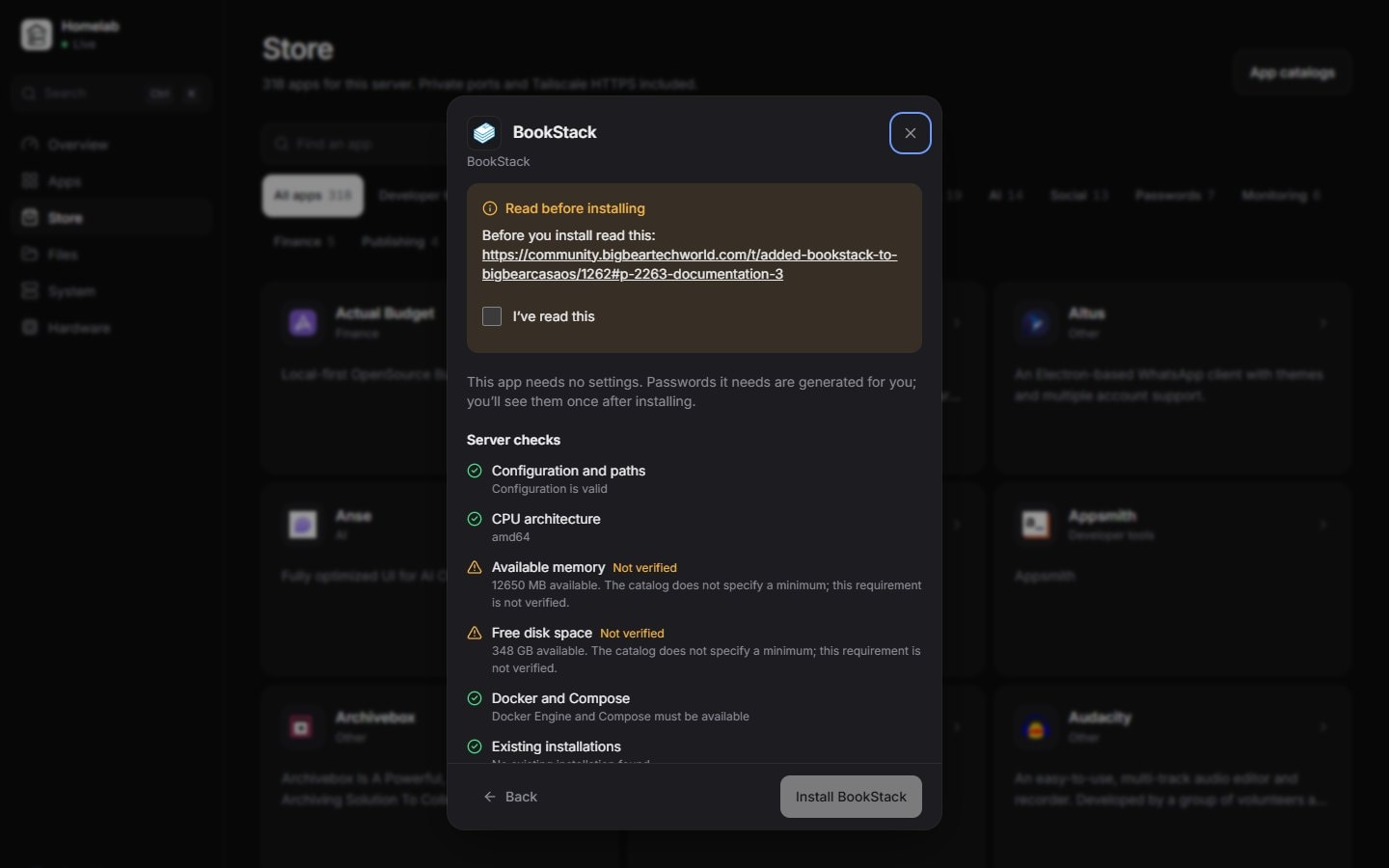Select Store in the sidebar

tap(113, 218)
